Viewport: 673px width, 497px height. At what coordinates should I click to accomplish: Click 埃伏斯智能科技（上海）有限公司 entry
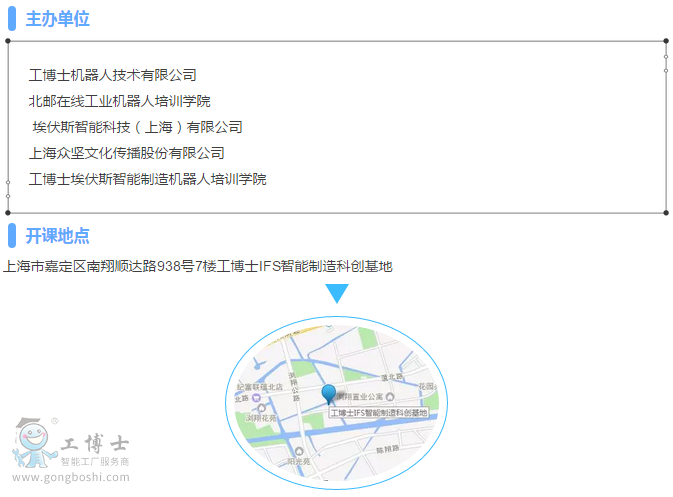(x=137, y=127)
